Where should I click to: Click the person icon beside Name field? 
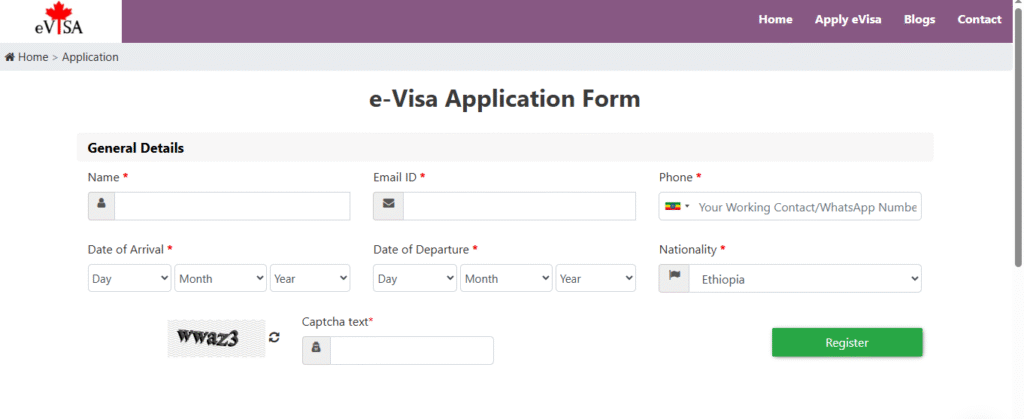(x=101, y=206)
